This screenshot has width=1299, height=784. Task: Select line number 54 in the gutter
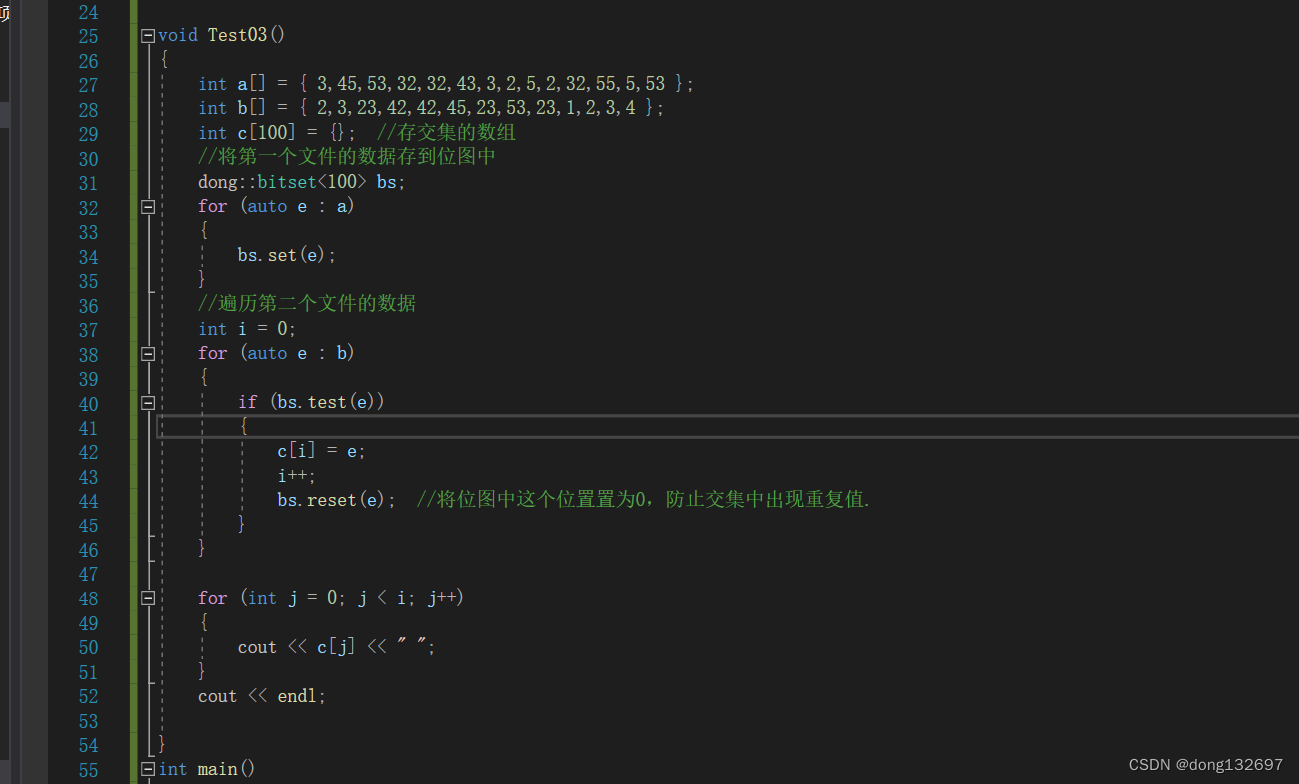[x=88, y=746]
